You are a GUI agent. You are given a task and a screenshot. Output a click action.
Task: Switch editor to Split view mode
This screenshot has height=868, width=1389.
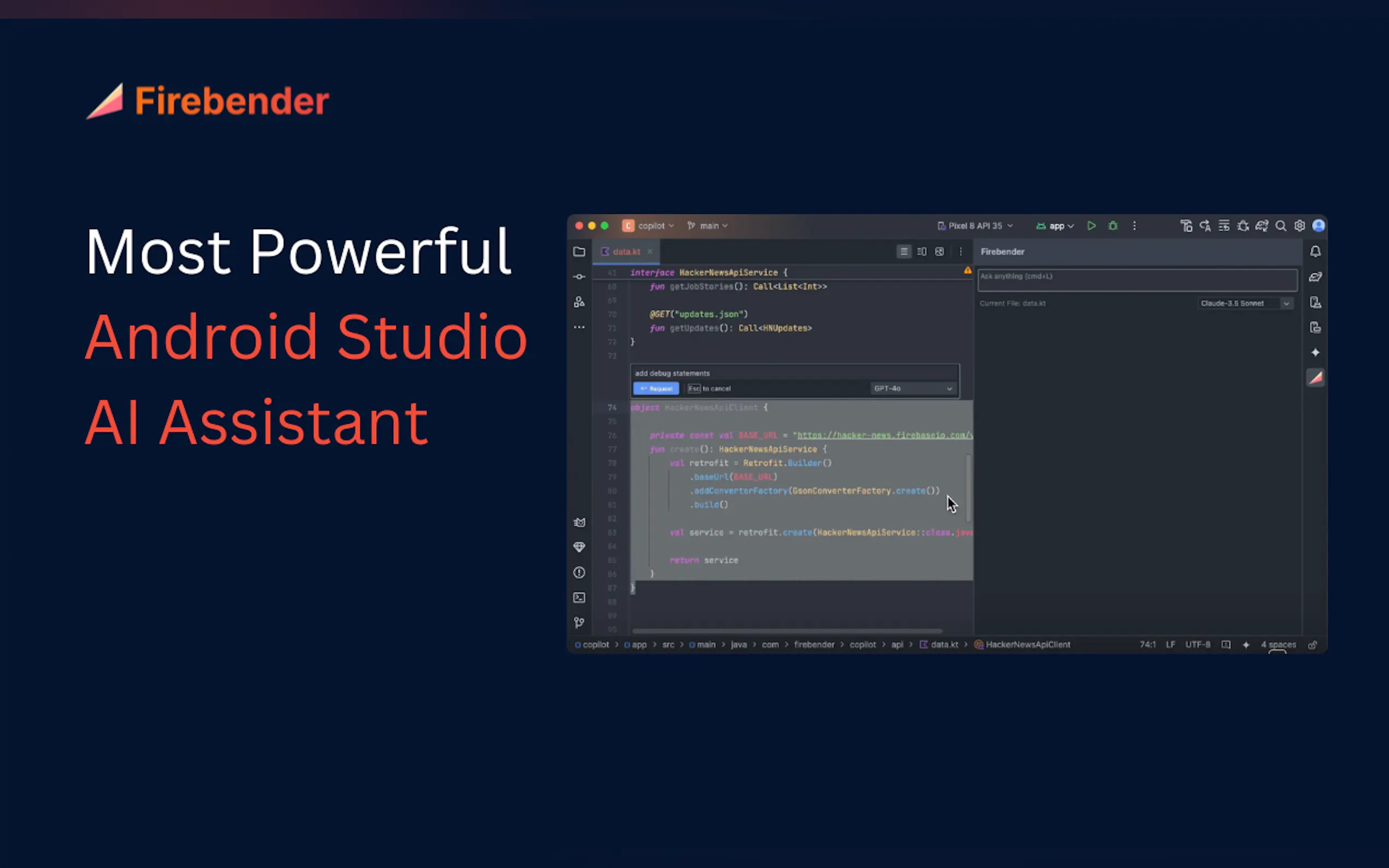click(921, 251)
